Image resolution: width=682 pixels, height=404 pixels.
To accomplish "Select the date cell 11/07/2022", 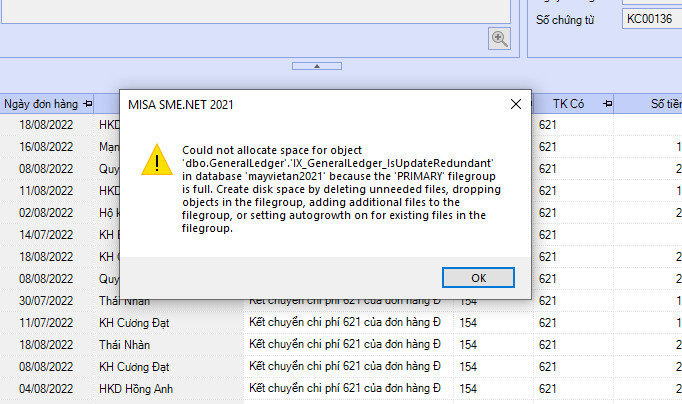I will point(46,323).
